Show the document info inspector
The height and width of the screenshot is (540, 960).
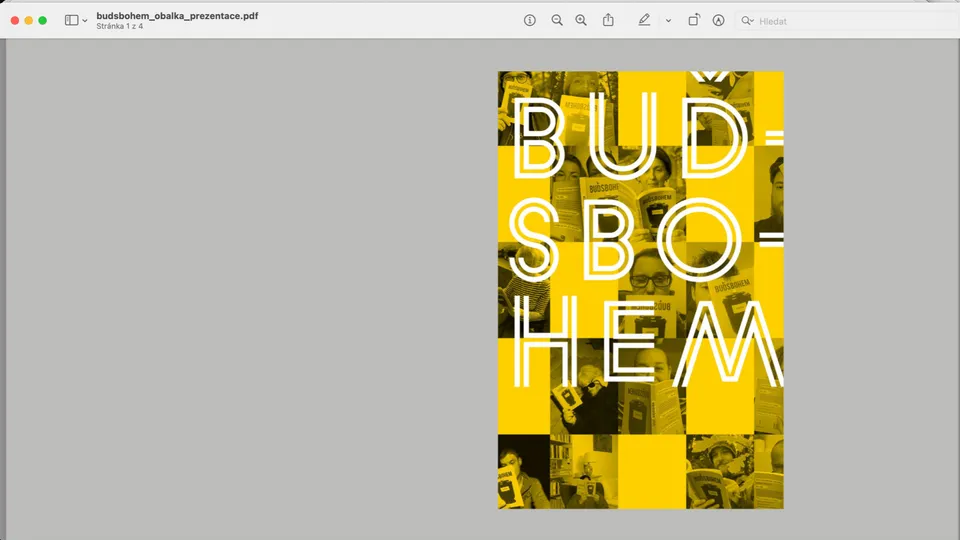[530, 20]
